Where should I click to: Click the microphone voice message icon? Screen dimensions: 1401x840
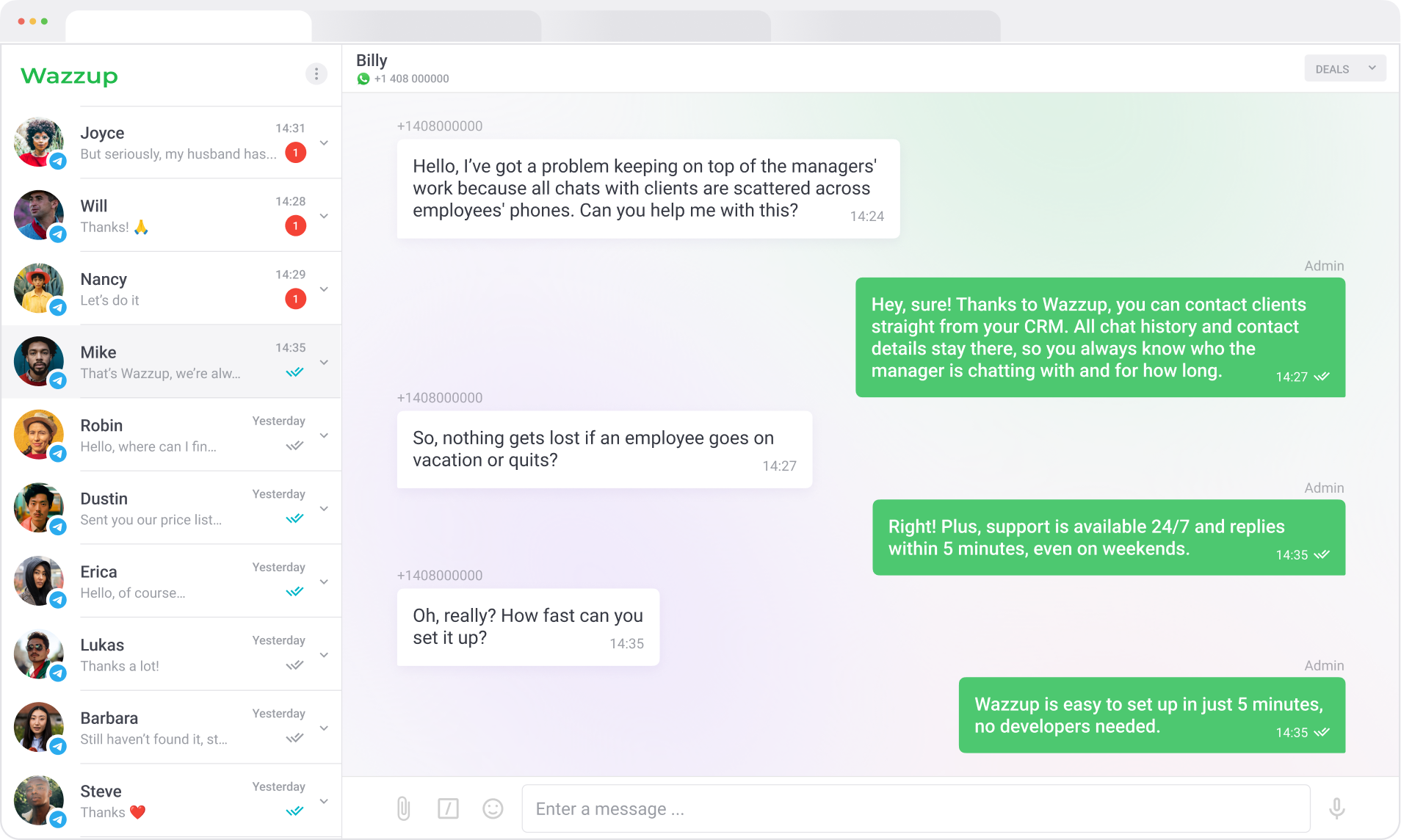click(1336, 808)
